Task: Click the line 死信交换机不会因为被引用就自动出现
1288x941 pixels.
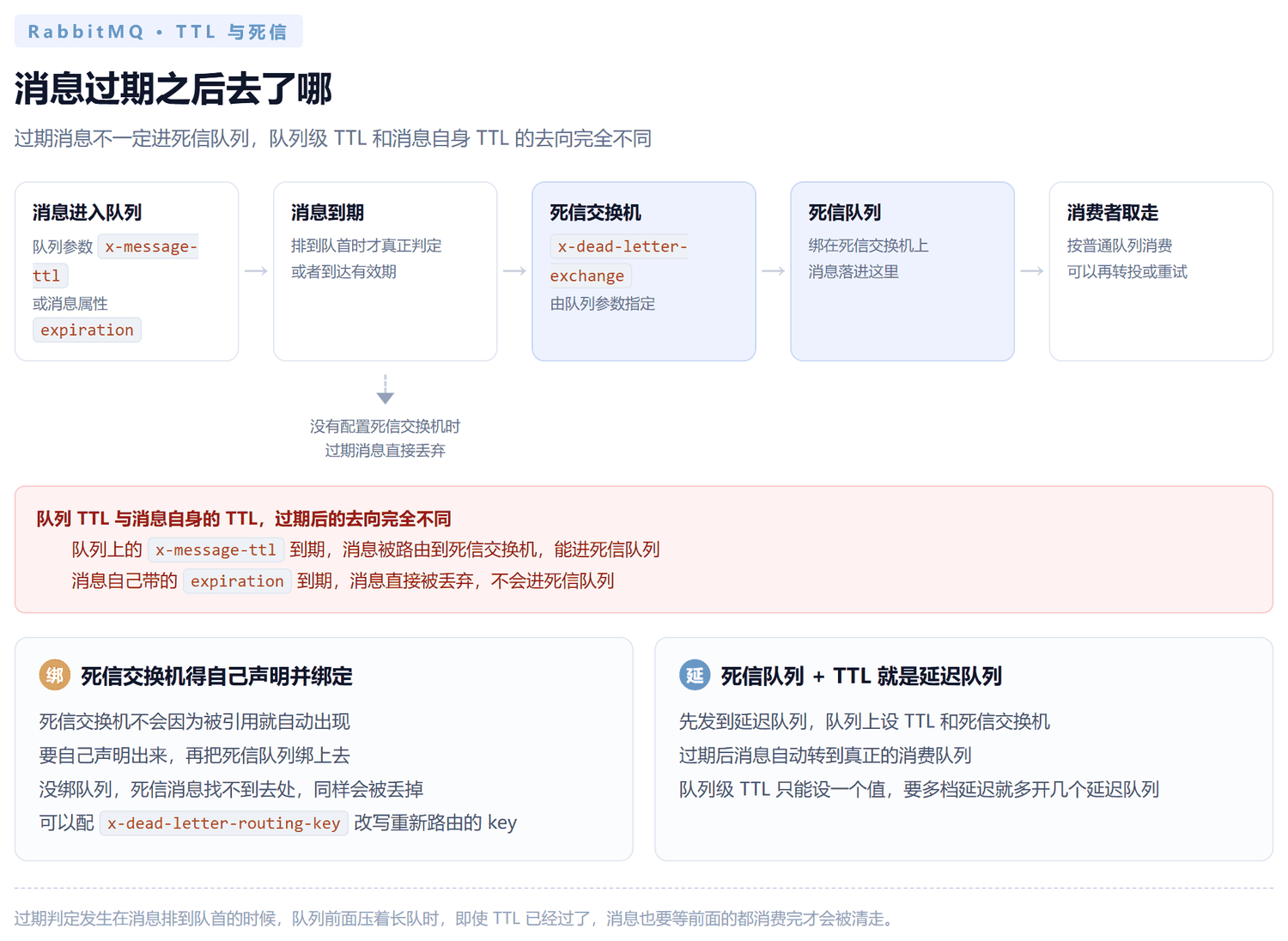Action: (195, 721)
